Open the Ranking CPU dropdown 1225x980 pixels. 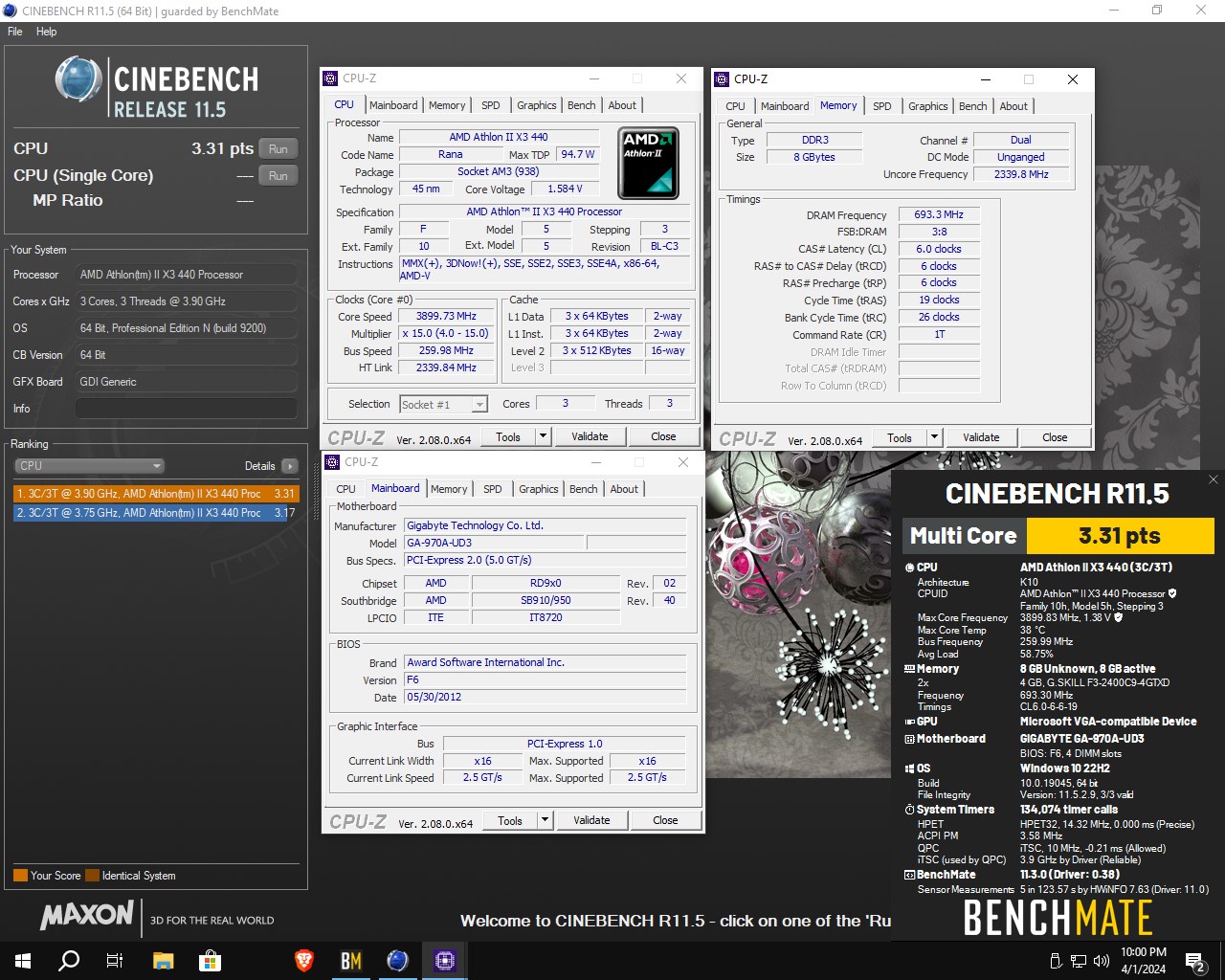pos(90,466)
